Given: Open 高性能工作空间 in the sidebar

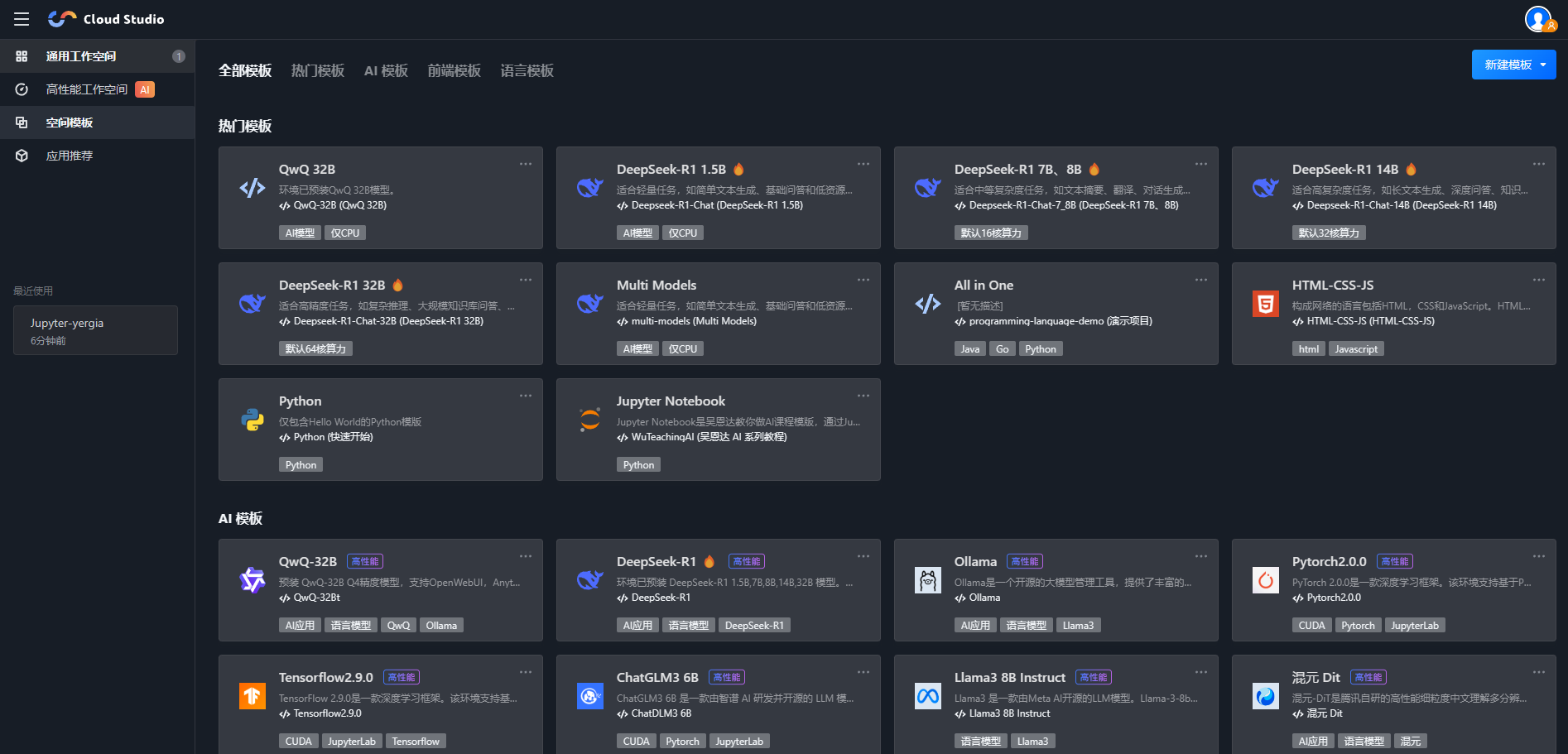Looking at the screenshot, I should tap(97, 89).
